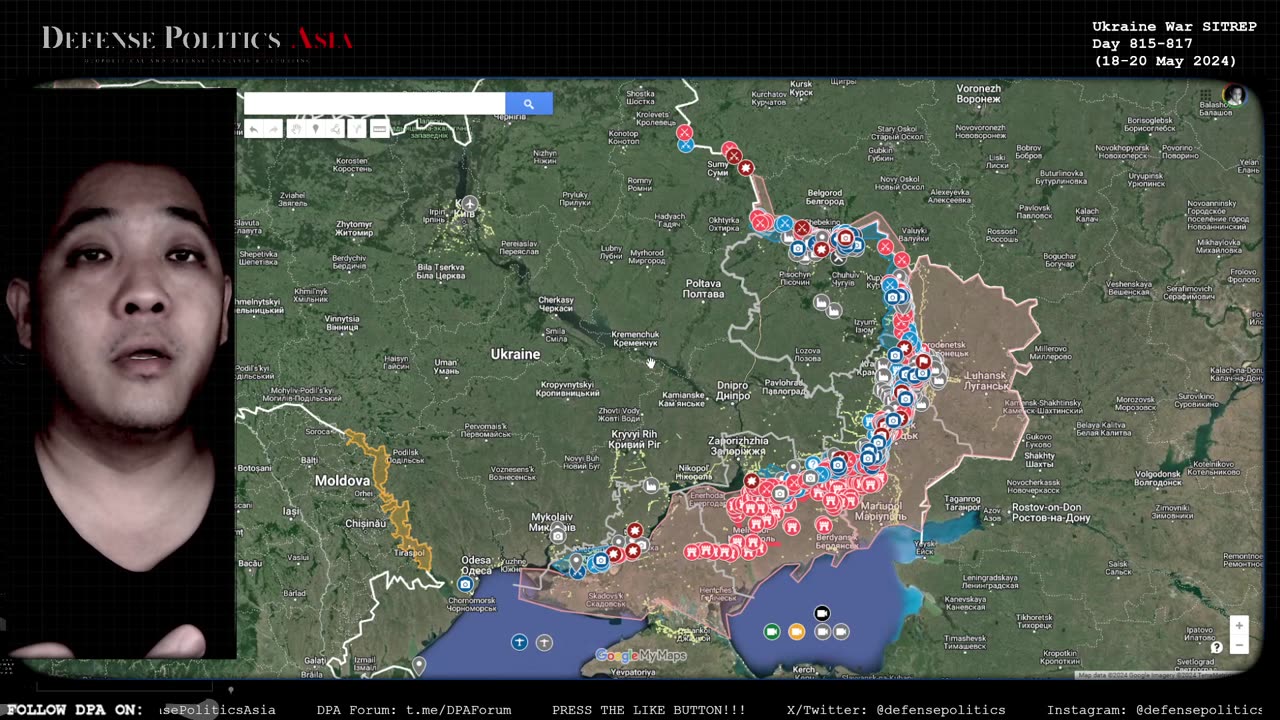This screenshot has width=1280, height=720.
Task: Select the Add marker pin tool
Action: point(315,129)
